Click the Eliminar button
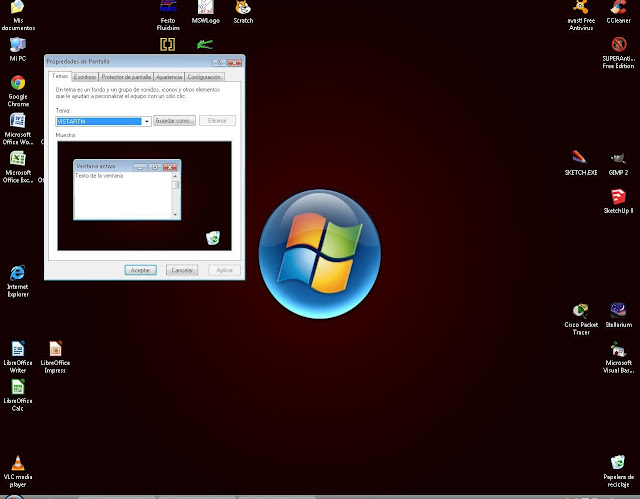640x499 pixels. click(217, 121)
